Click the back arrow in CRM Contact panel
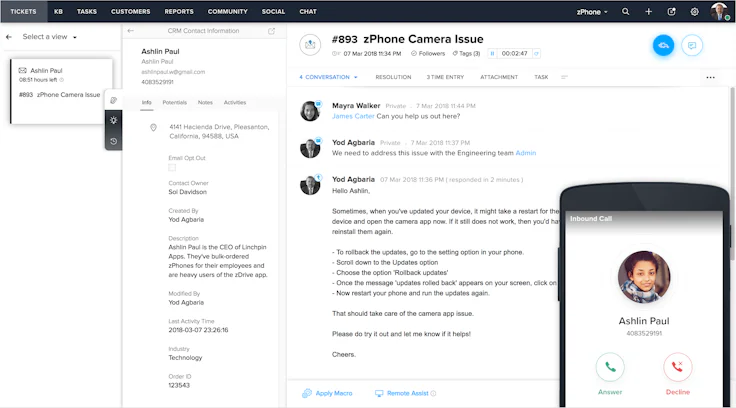736x408 pixels. tap(130, 31)
